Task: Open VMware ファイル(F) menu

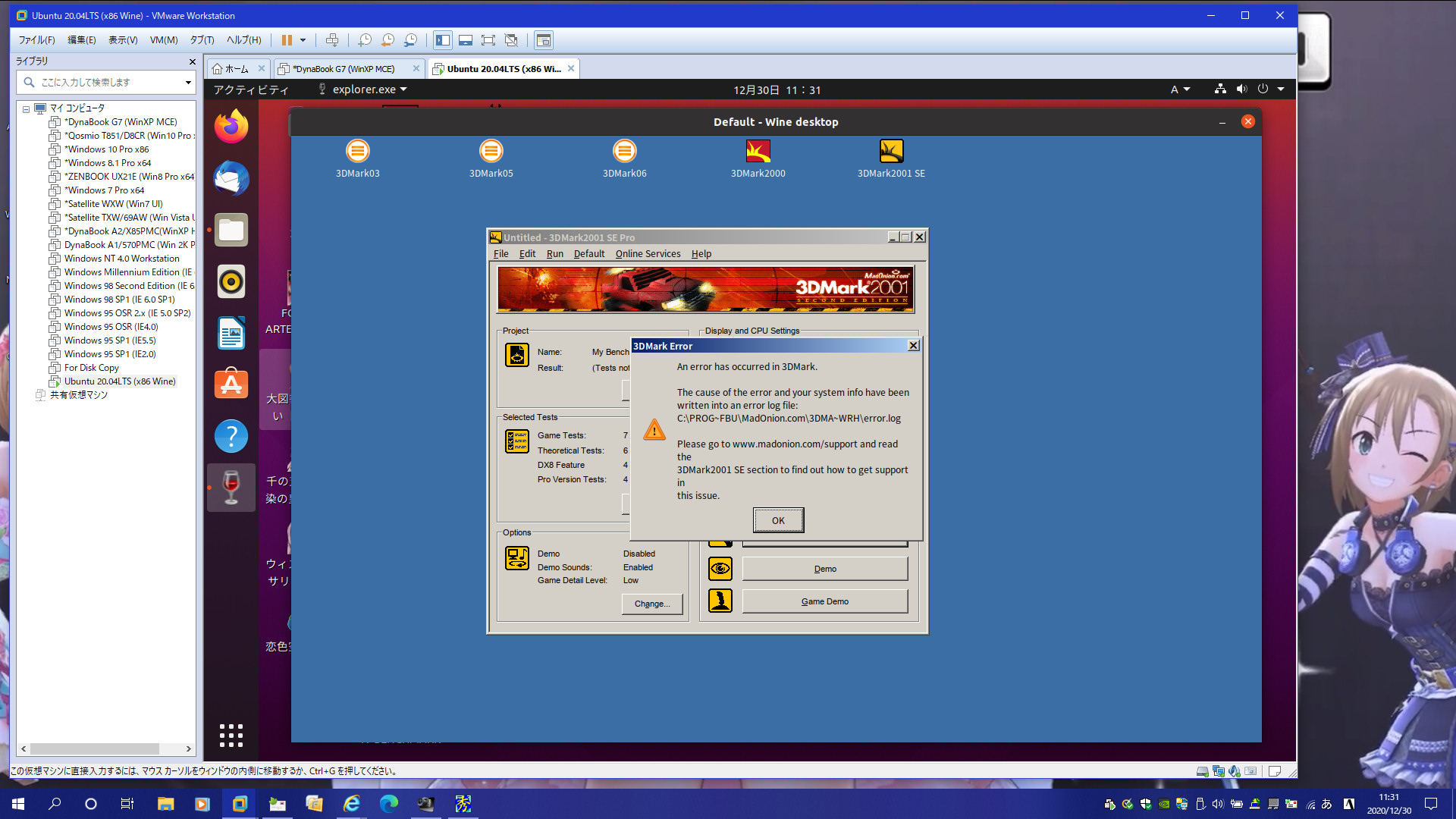Action: (x=37, y=40)
